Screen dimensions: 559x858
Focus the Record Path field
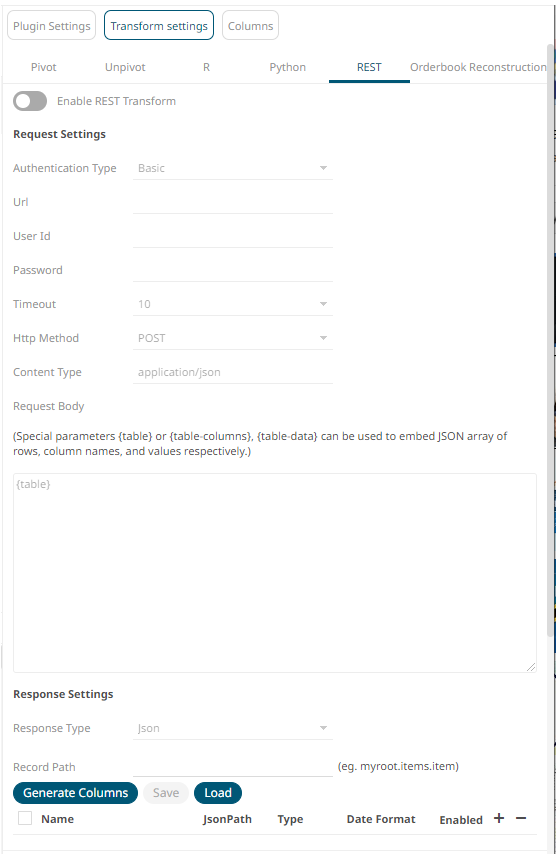tap(232, 766)
